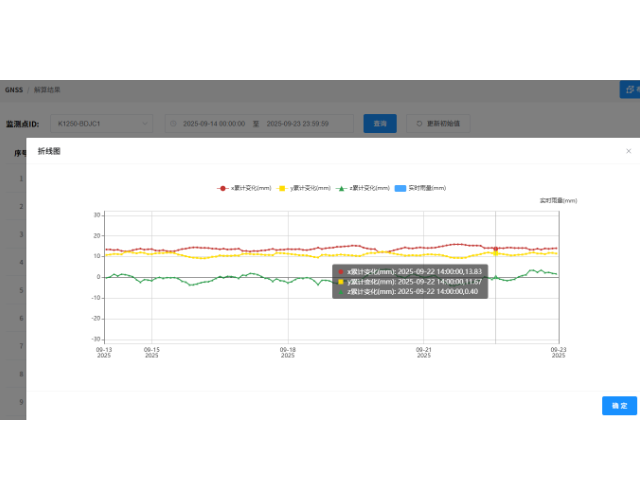Image resolution: width=640 pixels, height=480 pixels.
Task: Click highlighted red data point on x series
Action: pyautogui.click(x=496, y=248)
